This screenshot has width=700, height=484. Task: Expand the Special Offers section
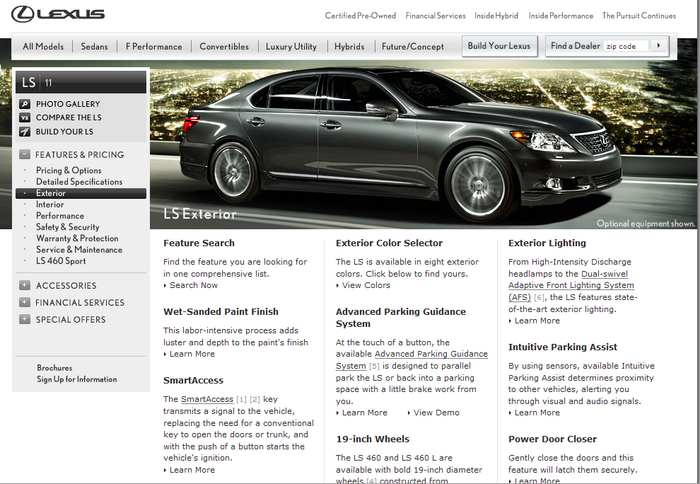(25, 320)
